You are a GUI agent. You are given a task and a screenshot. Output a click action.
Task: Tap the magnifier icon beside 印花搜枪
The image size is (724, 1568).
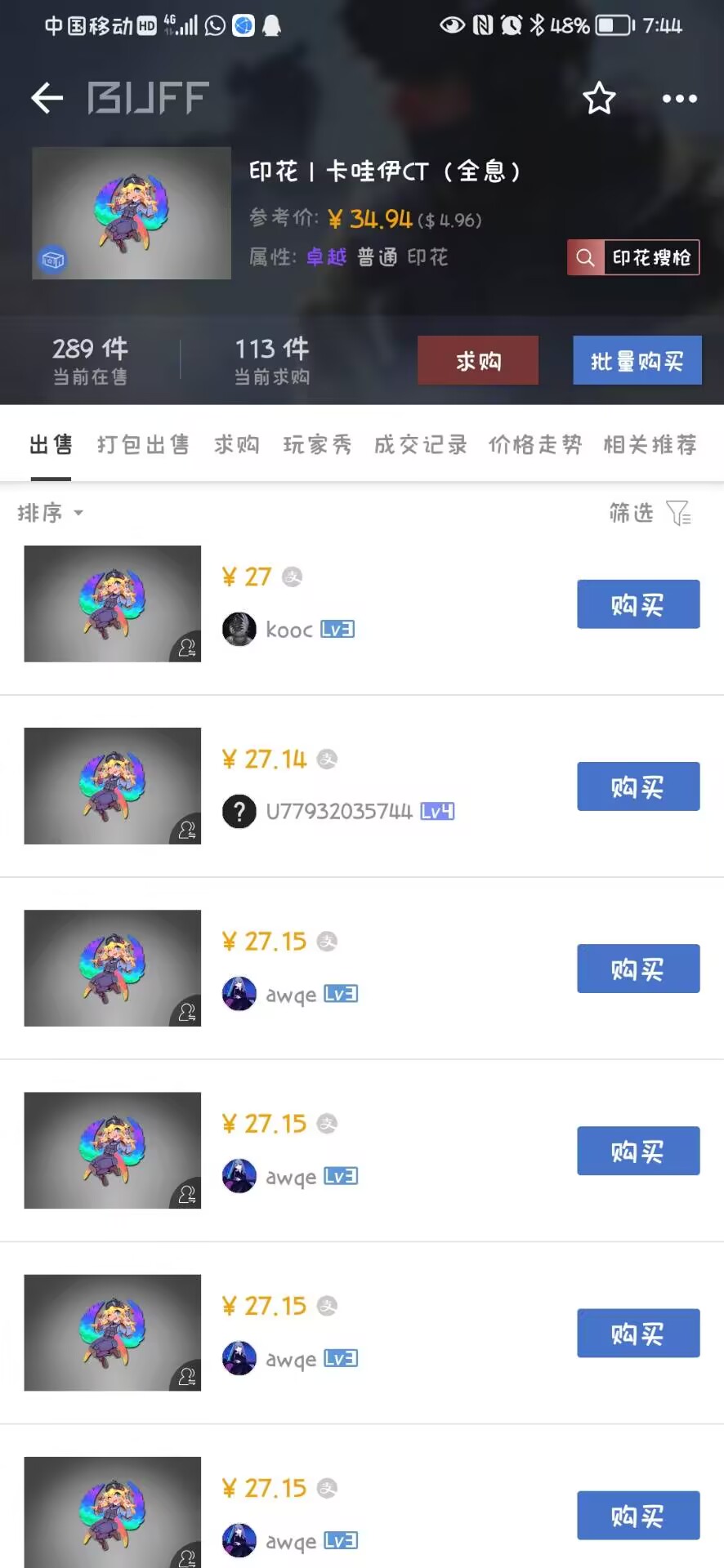tap(585, 258)
